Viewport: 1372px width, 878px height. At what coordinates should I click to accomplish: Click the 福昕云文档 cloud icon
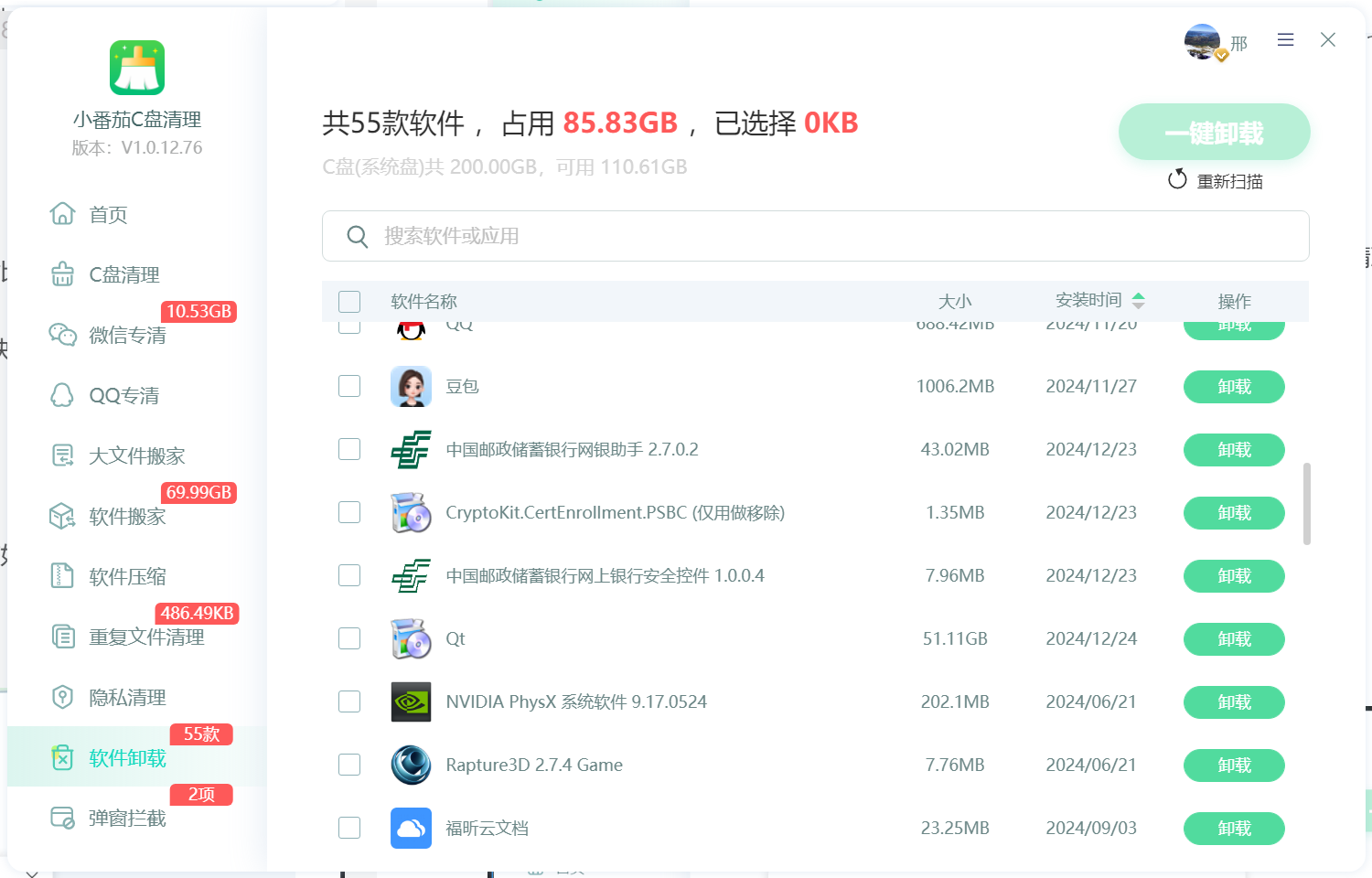(x=411, y=828)
